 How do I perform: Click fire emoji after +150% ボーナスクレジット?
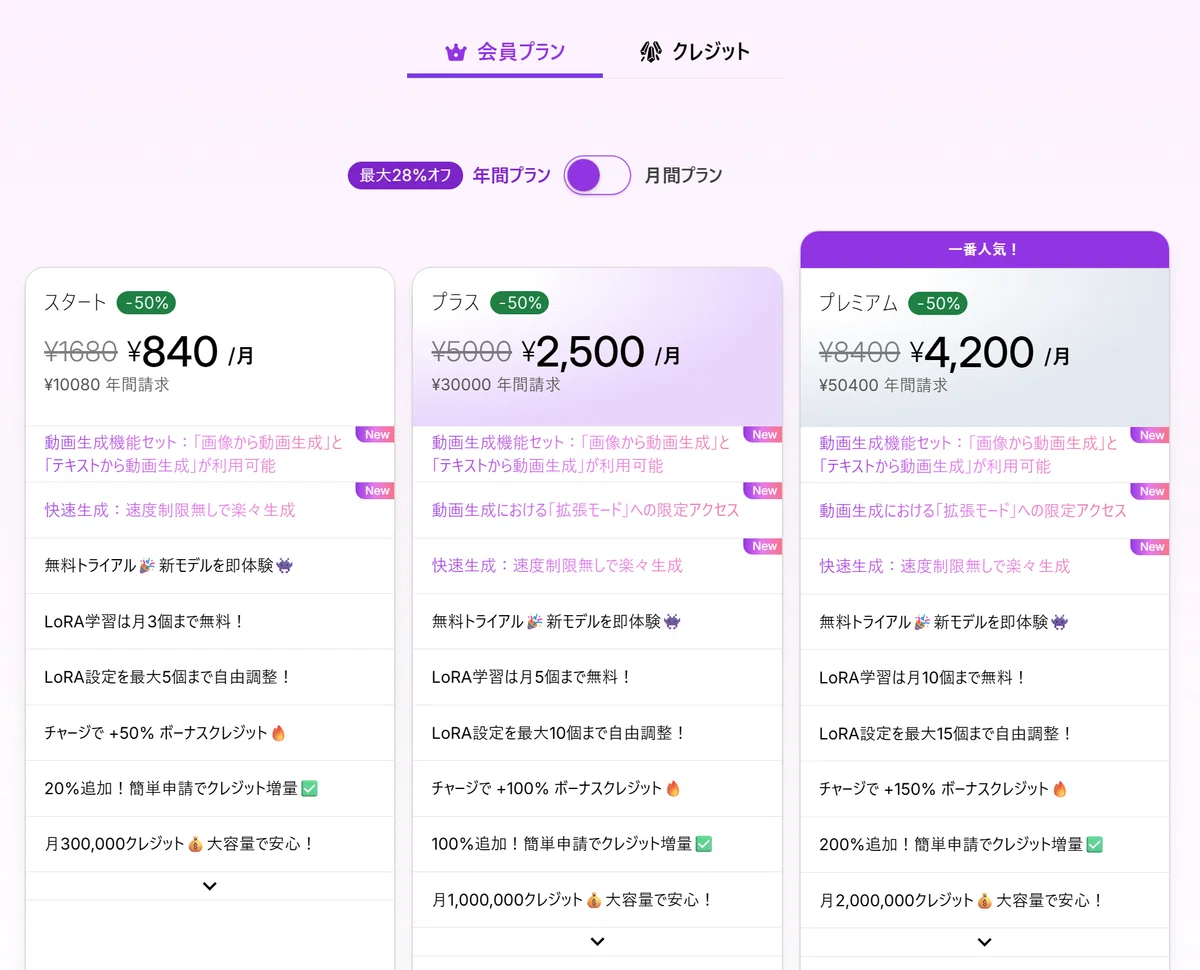click(x=1060, y=789)
